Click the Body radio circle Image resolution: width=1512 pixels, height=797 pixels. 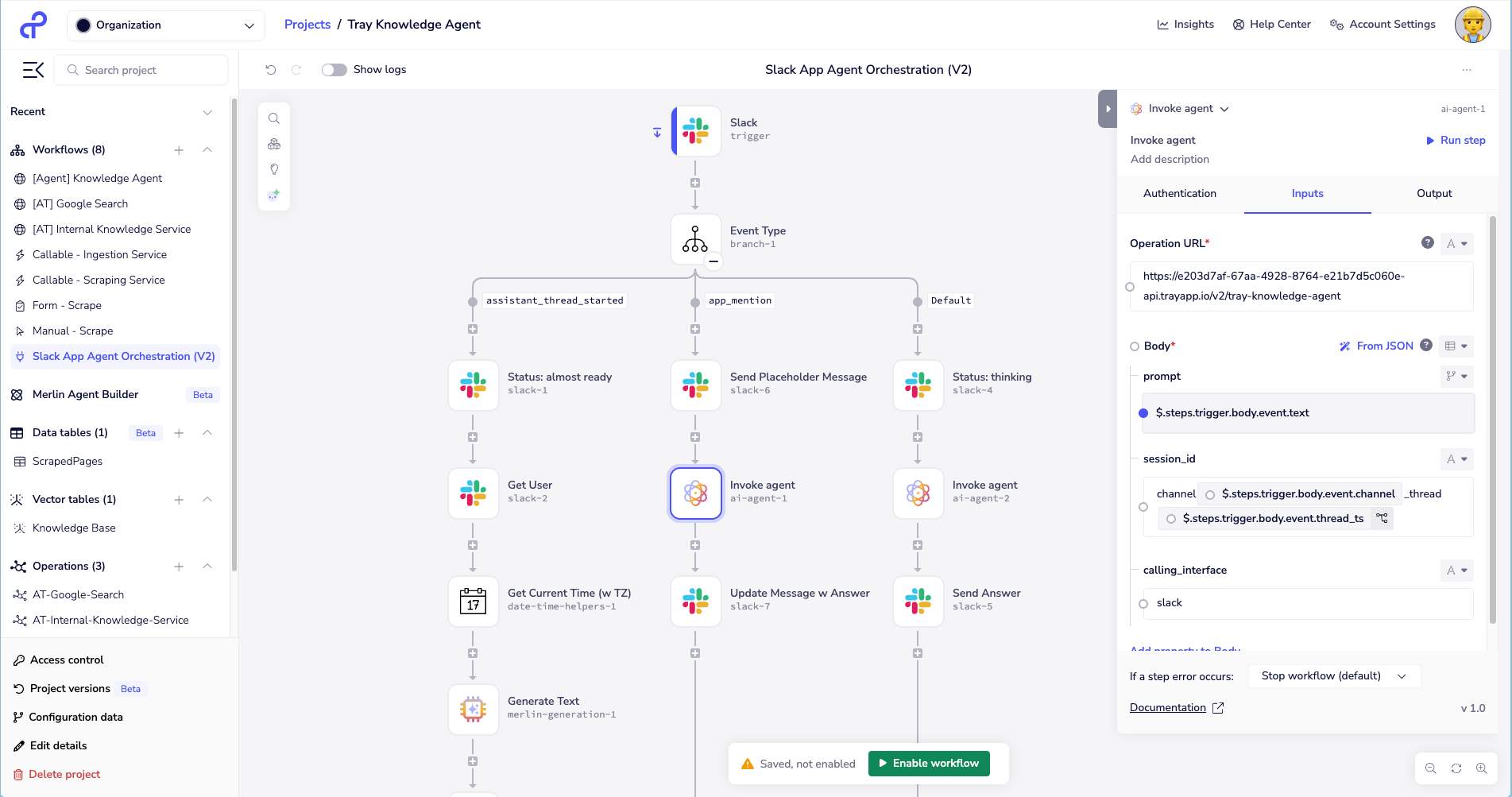(1135, 346)
